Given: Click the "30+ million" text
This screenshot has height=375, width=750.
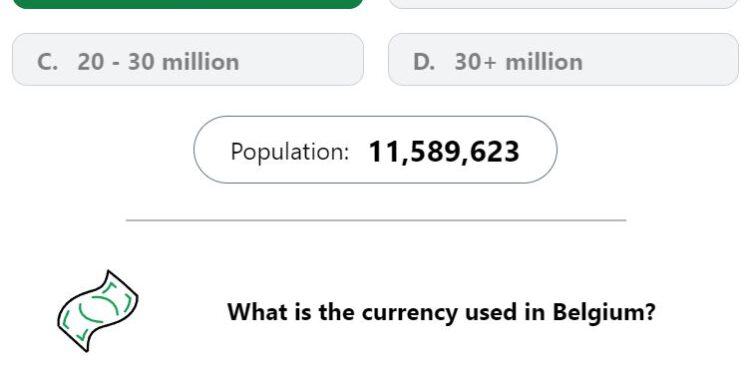Looking at the screenshot, I should (x=518, y=62).
